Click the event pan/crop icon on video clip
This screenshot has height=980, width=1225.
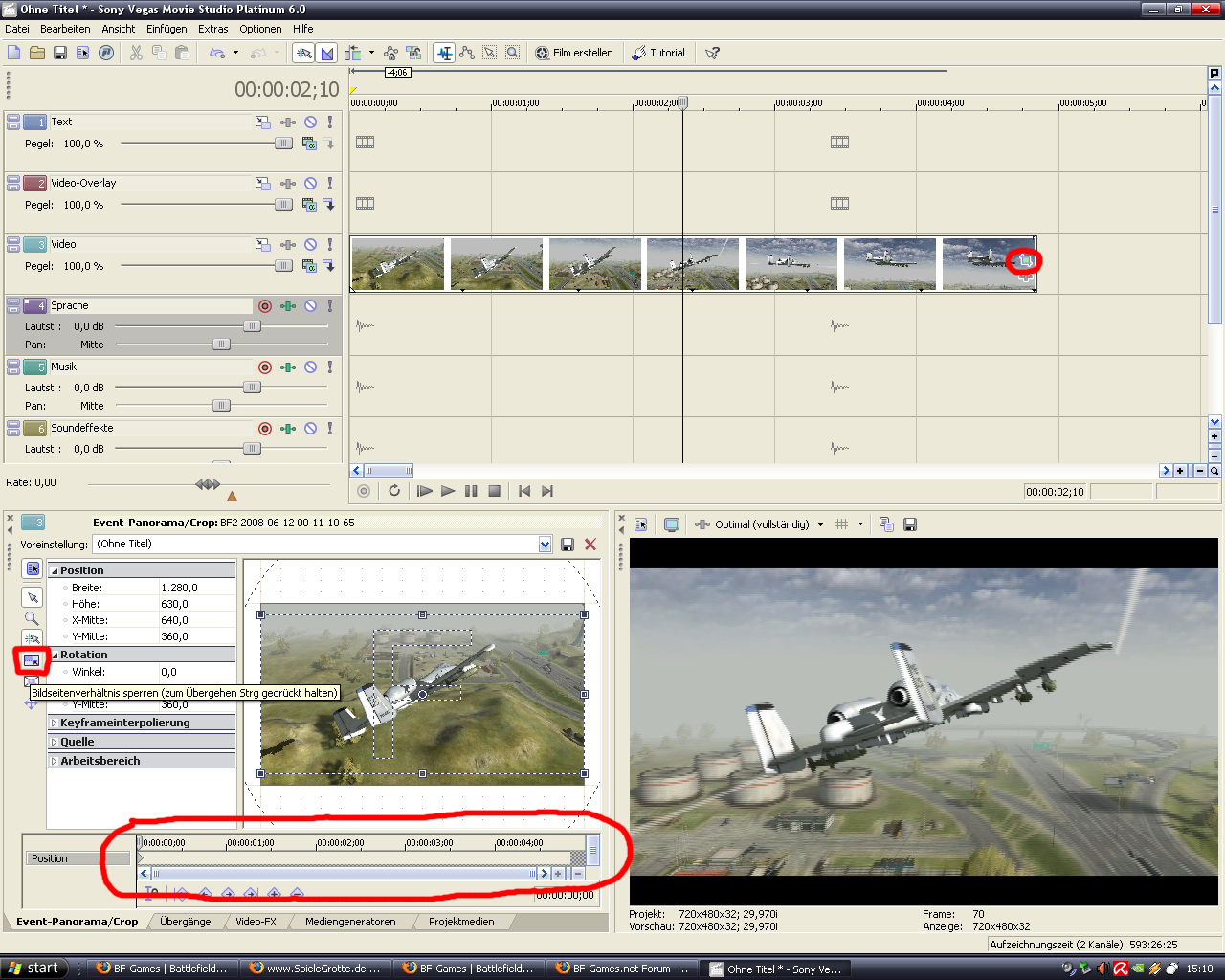tap(1025, 260)
